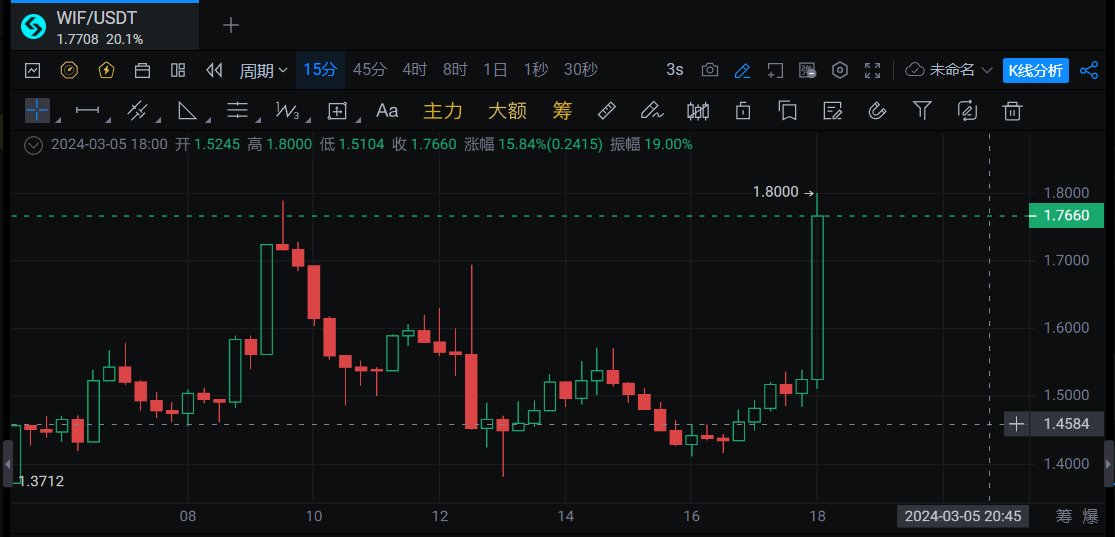Pick the horizontal line drawing tool
The width and height of the screenshot is (1115, 537).
(x=88, y=110)
